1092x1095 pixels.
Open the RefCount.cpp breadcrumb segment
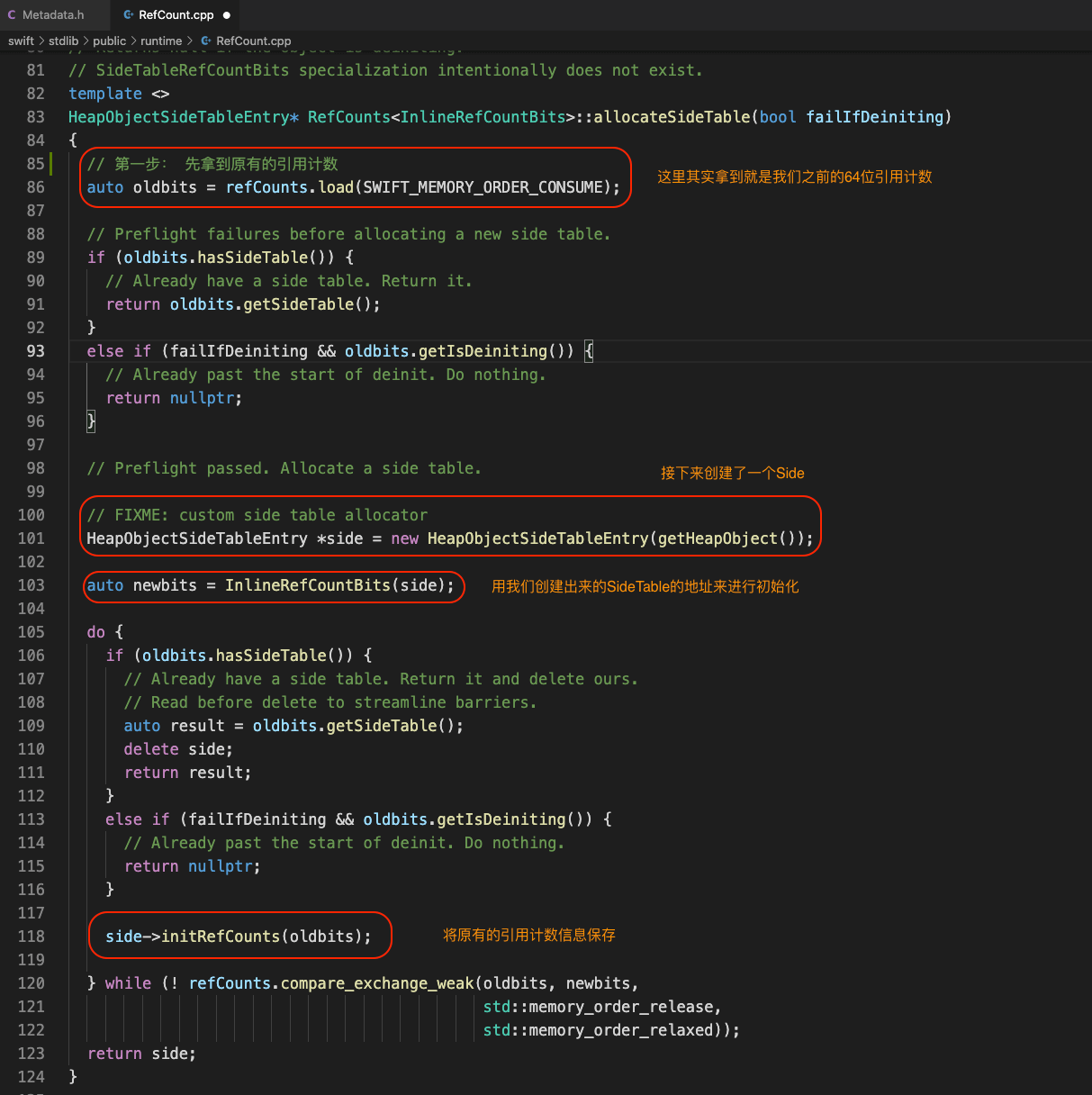point(254,41)
